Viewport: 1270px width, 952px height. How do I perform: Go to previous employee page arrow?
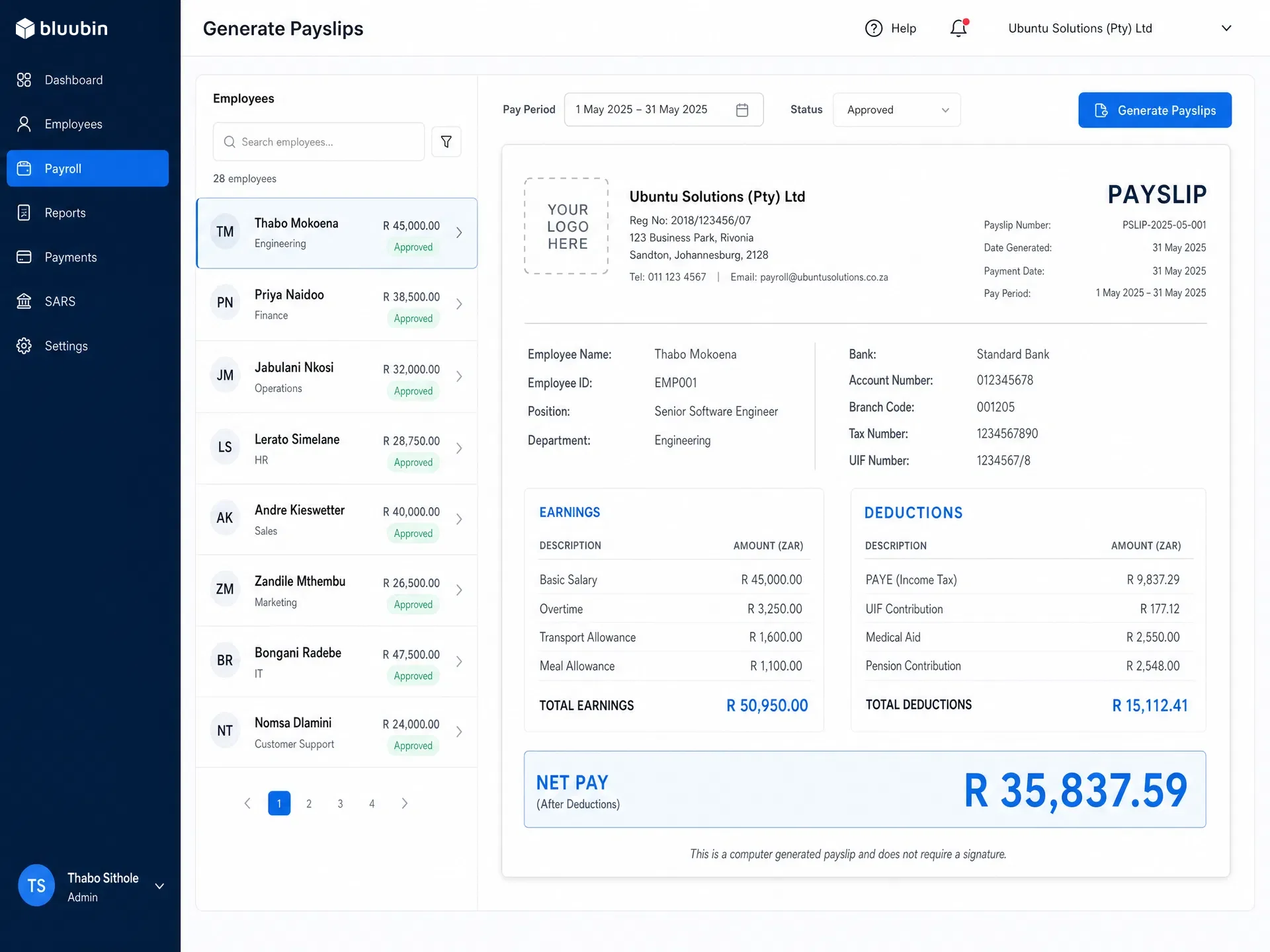click(x=247, y=803)
